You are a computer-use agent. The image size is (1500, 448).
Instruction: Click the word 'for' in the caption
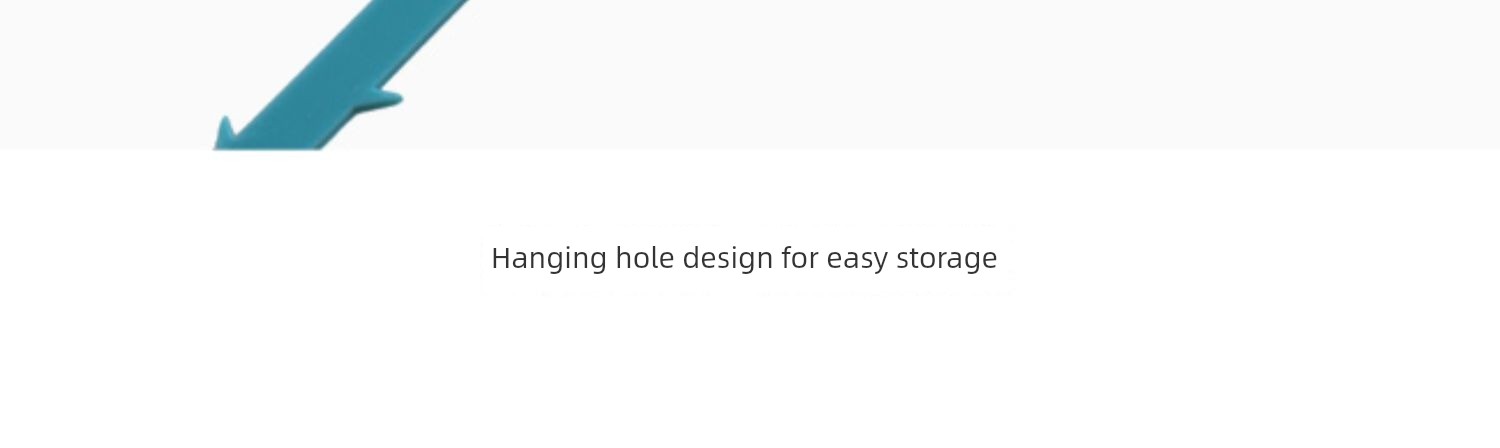coord(801,257)
